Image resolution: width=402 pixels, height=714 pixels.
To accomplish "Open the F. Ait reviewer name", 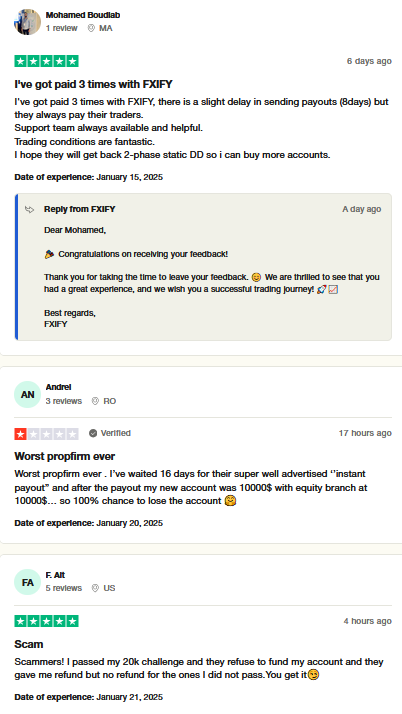I will (x=55, y=575).
